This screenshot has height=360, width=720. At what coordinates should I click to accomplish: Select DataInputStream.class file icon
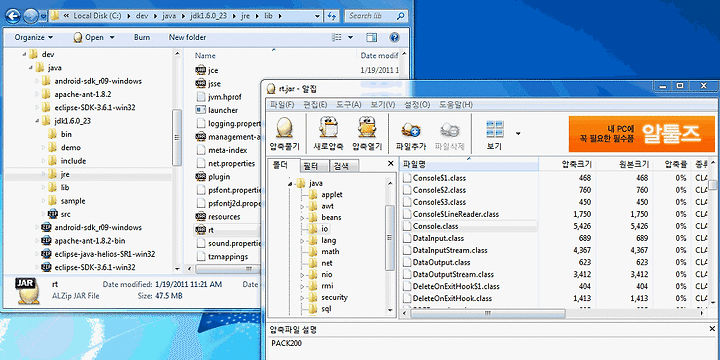(x=407, y=250)
